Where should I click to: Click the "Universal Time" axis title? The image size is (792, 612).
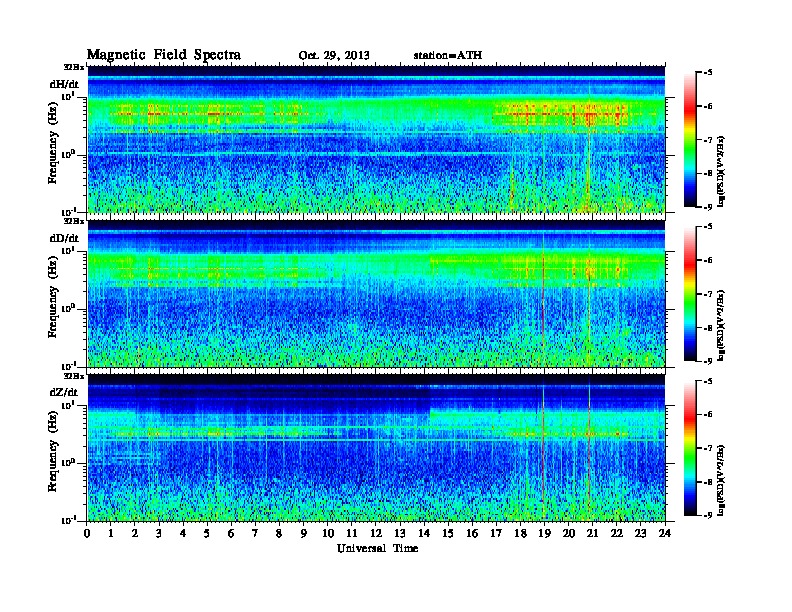377,548
